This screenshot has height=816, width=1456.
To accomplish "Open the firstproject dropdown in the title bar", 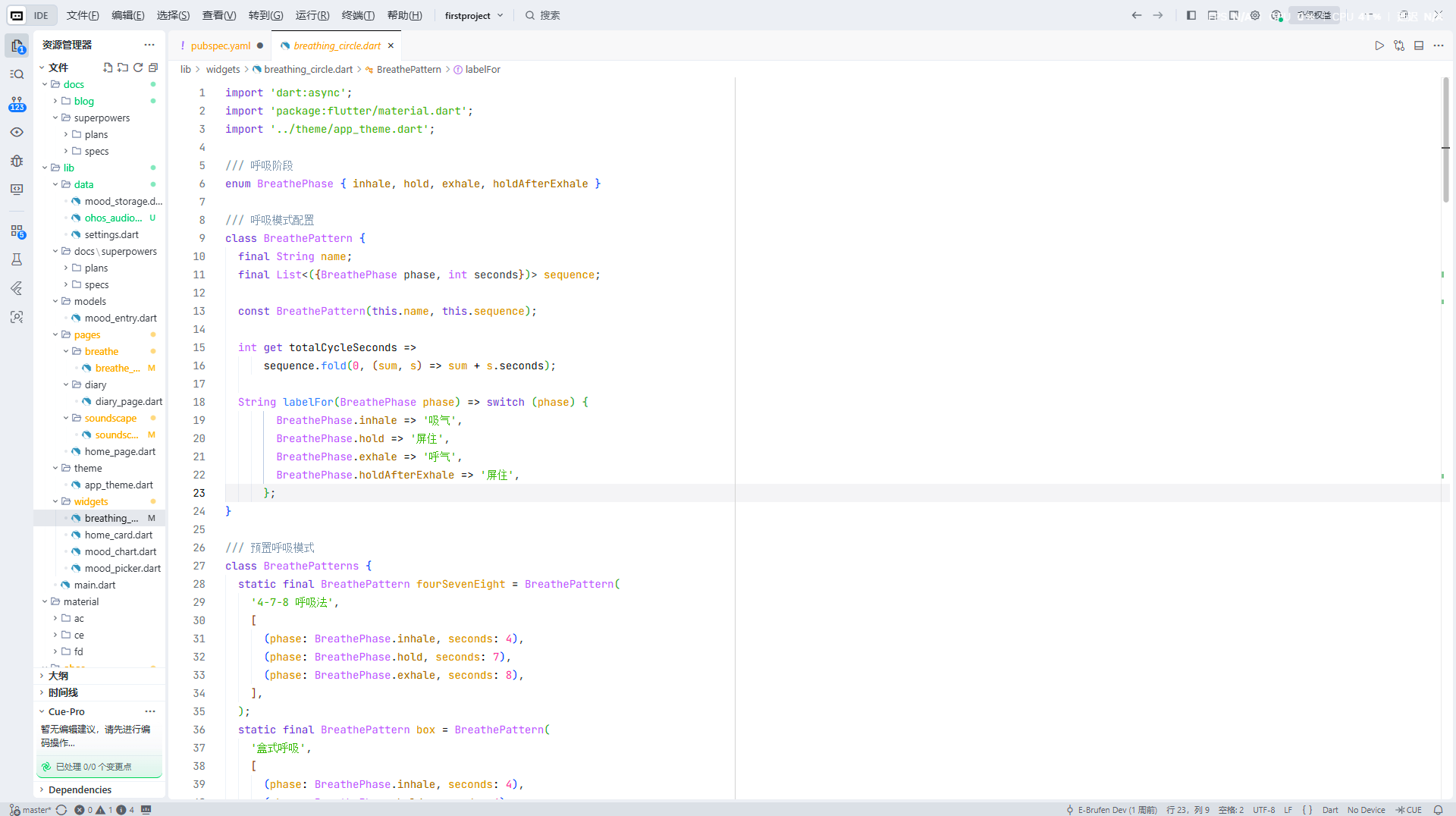I will tap(474, 15).
